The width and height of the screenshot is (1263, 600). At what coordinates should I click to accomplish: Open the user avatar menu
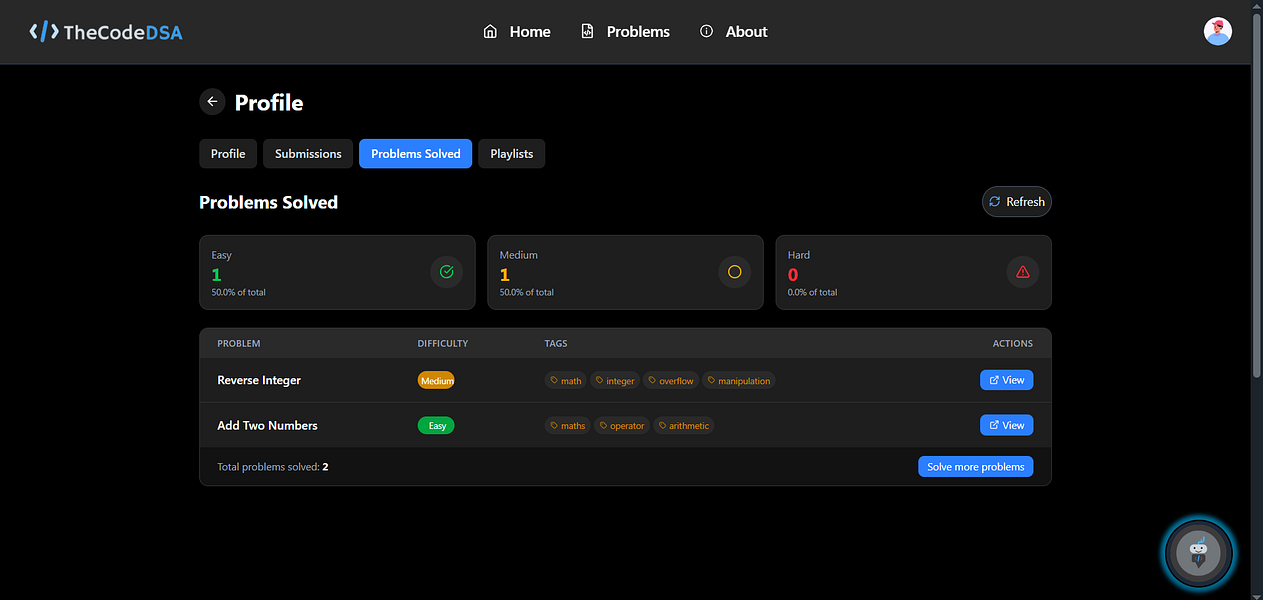pos(1217,32)
